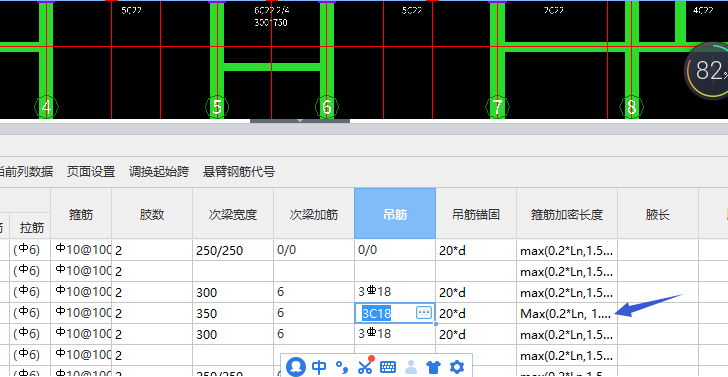Click 0/0 cell under 吊筋 column

click(x=395, y=250)
